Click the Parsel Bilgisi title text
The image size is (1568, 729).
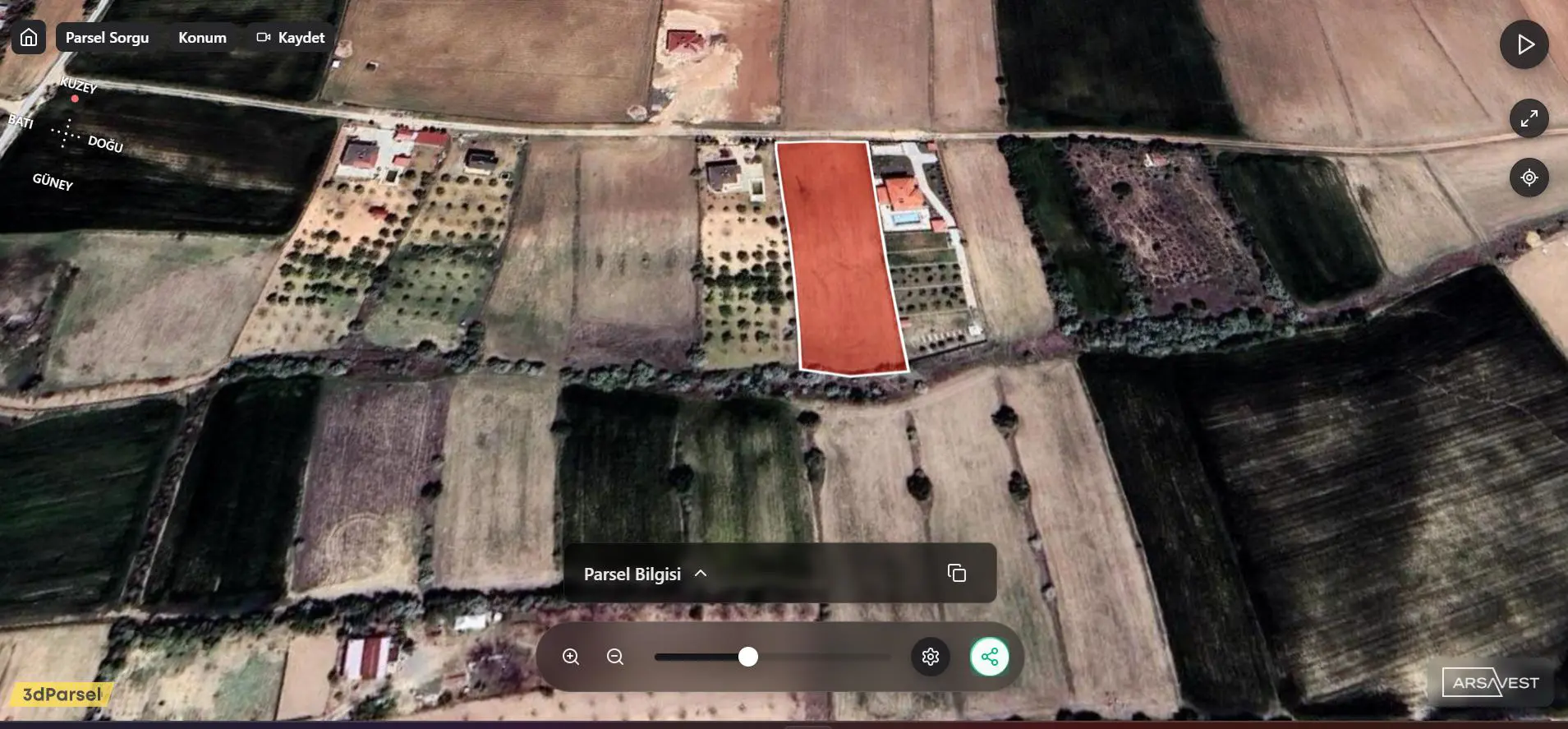[632, 574]
